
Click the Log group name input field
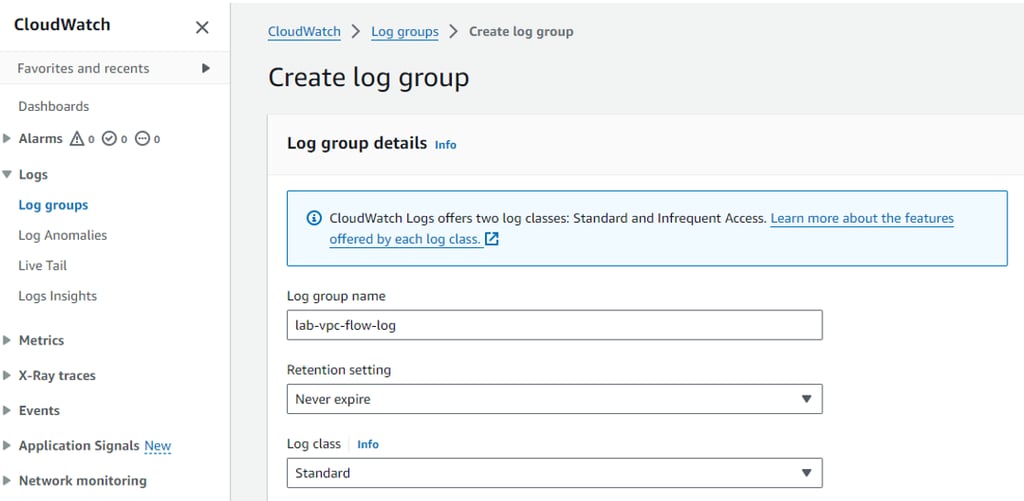click(554, 325)
